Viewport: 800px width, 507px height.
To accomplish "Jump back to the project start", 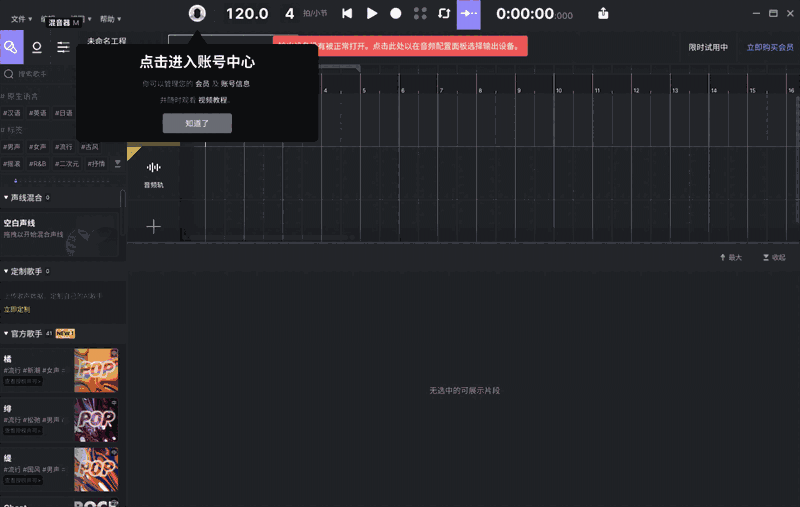I will (x=347, y=13).
